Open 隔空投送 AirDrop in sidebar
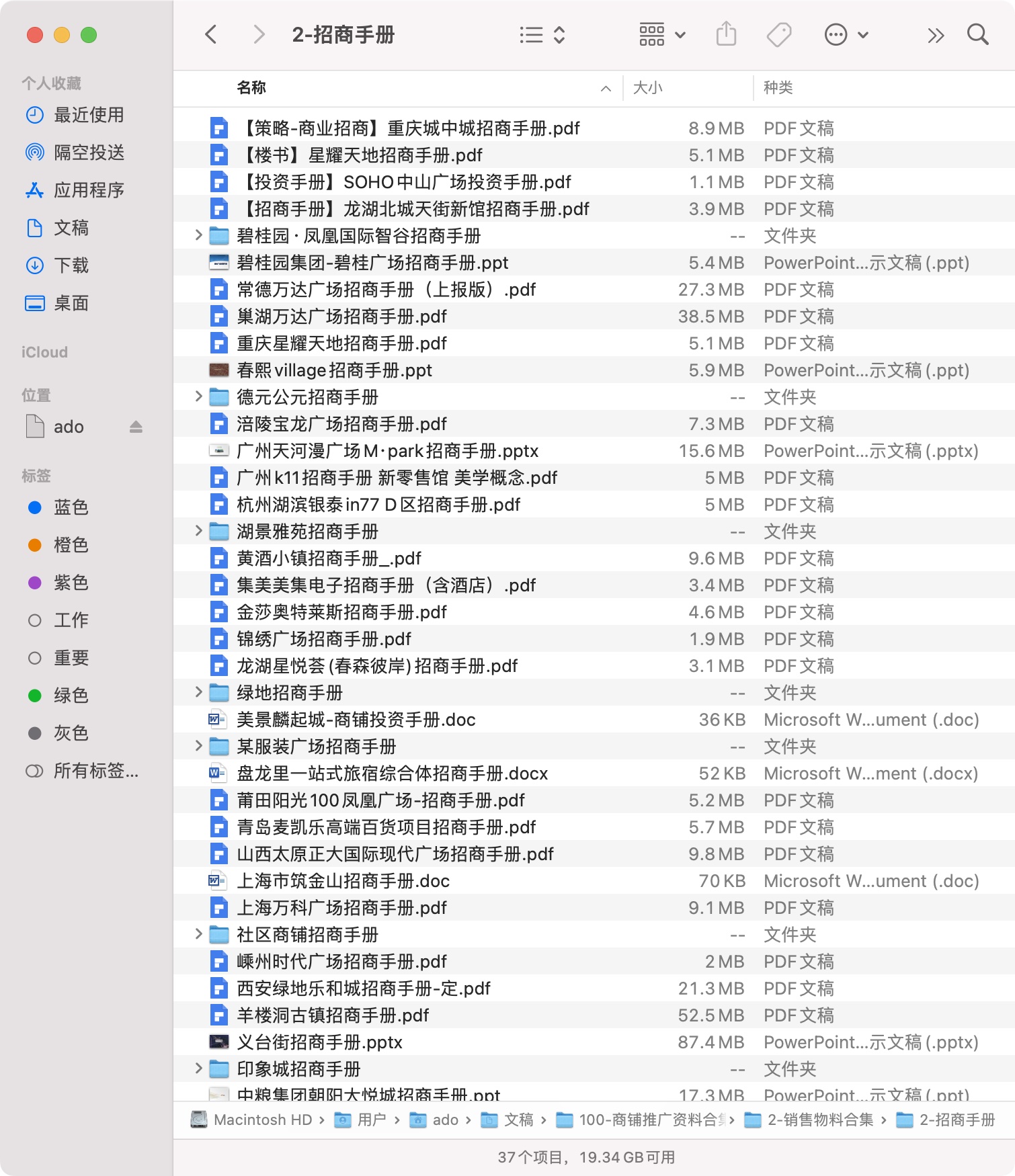The height and width of the screenshot is (1176, 1015). point(89,153)
